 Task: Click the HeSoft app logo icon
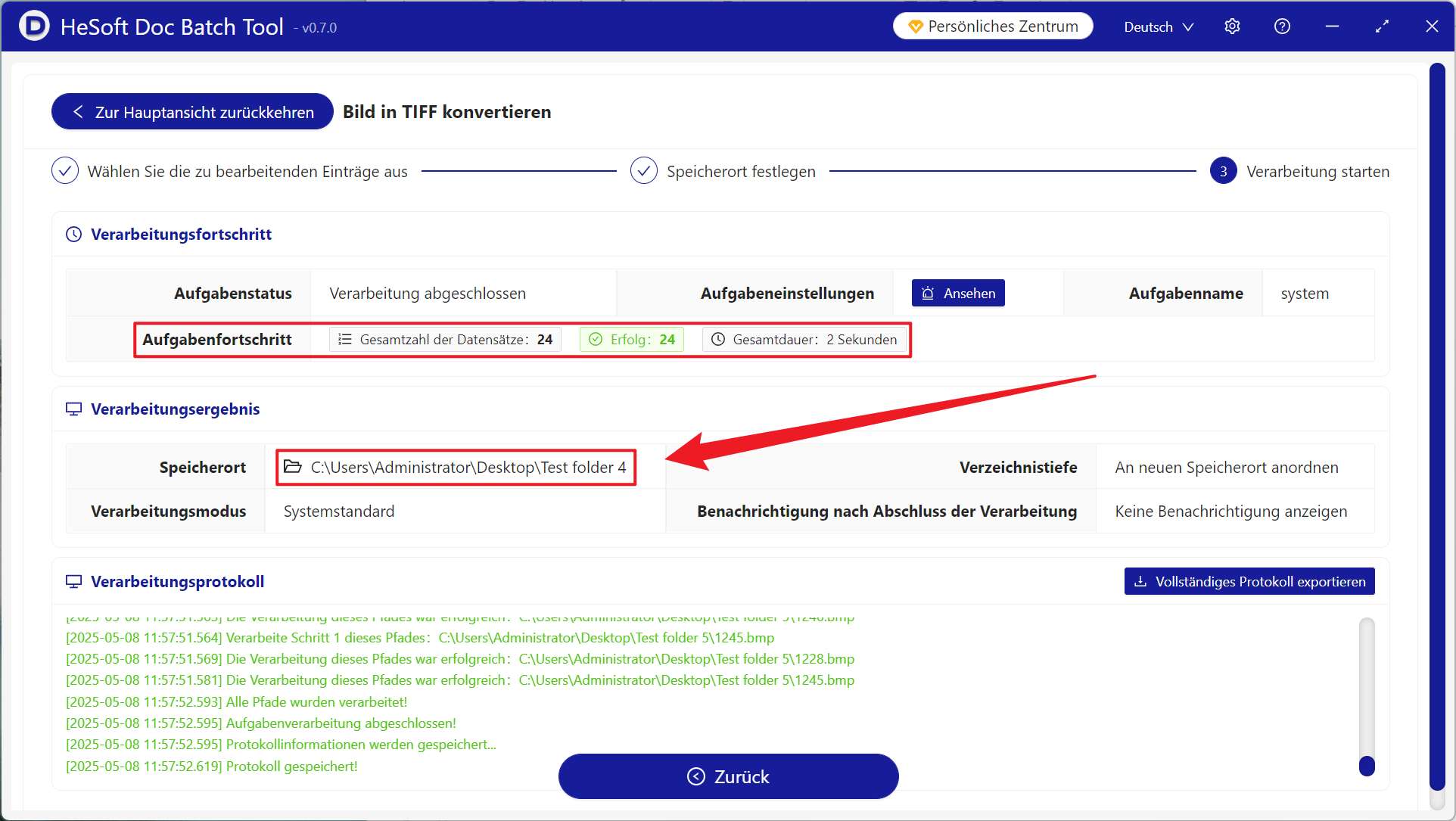coord(33,26)
